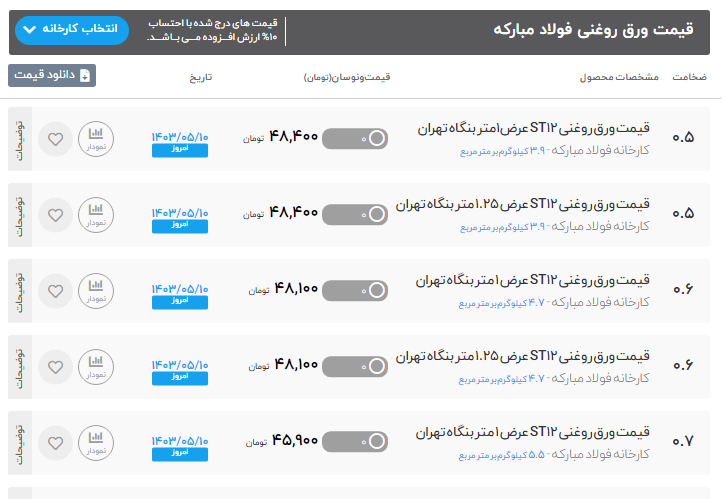Image resolution: width=725 pixels, height=499 pixels.
Task: Click fluctuation pill on 0.6 thickness 1 meter row
Action: 355,290
